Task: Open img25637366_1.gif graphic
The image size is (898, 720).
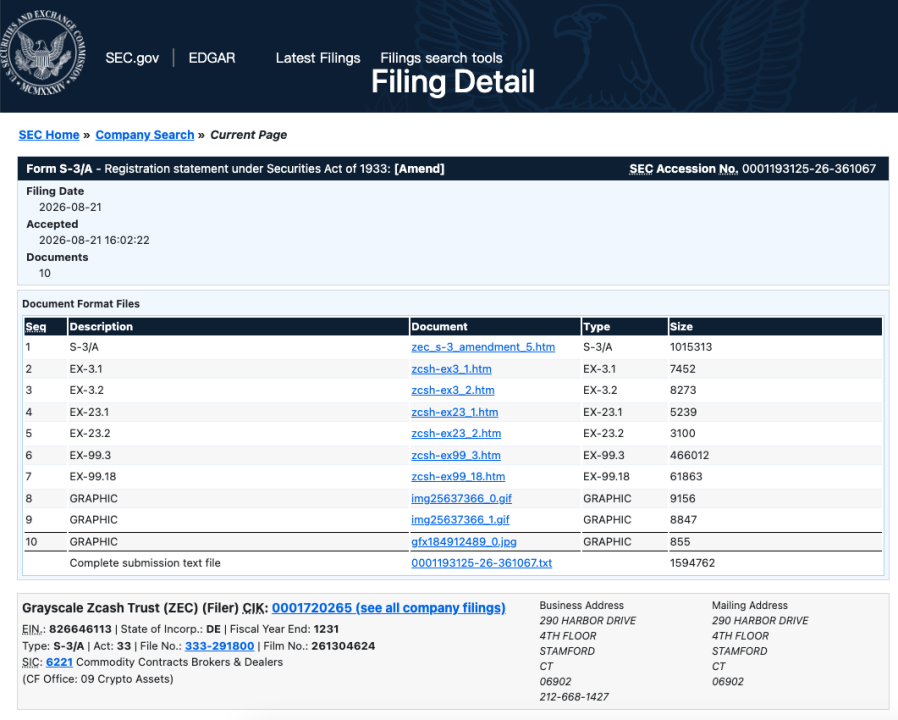Action: (x=460, y=520)
